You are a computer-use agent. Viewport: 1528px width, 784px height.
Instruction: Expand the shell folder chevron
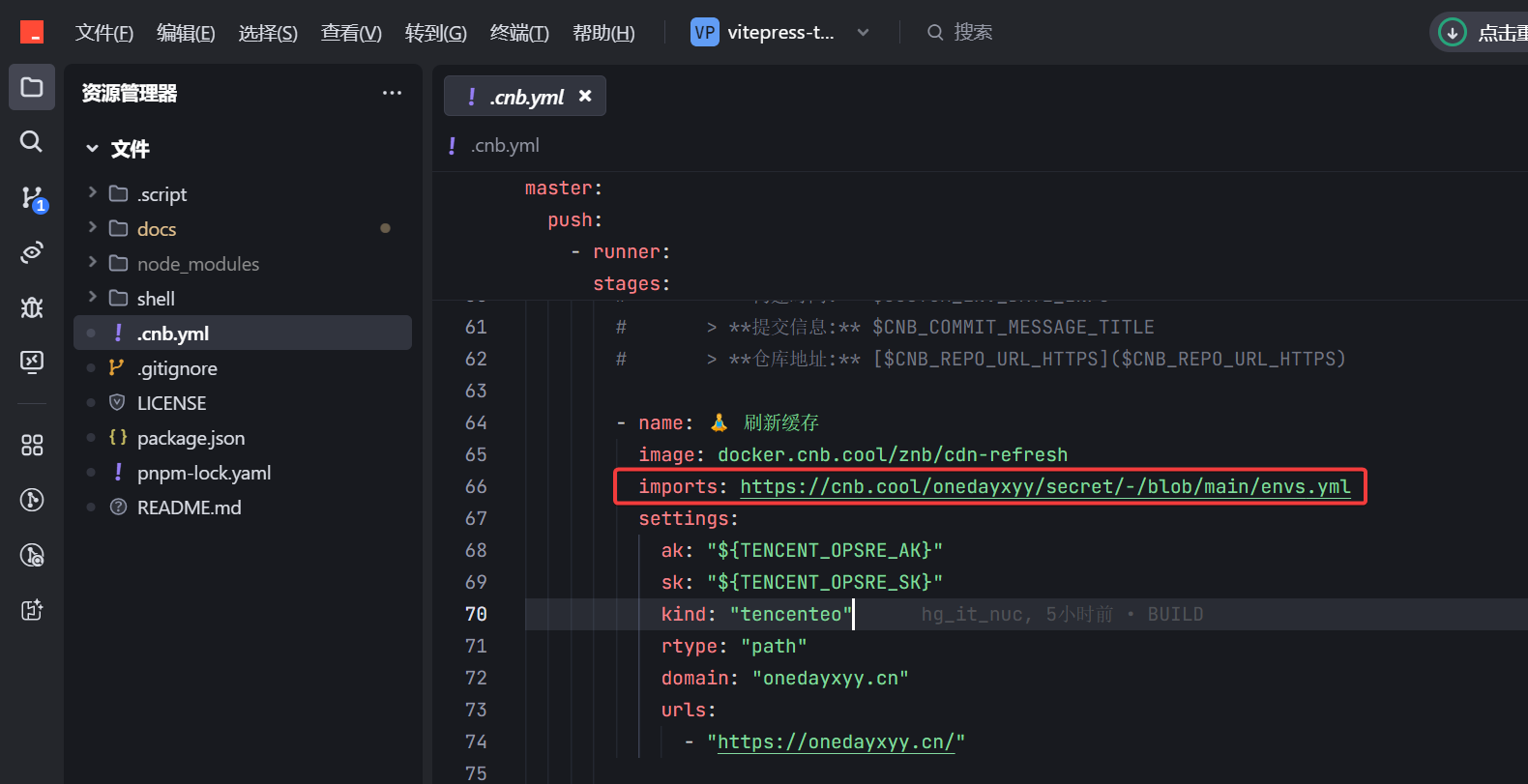(93, 297)
